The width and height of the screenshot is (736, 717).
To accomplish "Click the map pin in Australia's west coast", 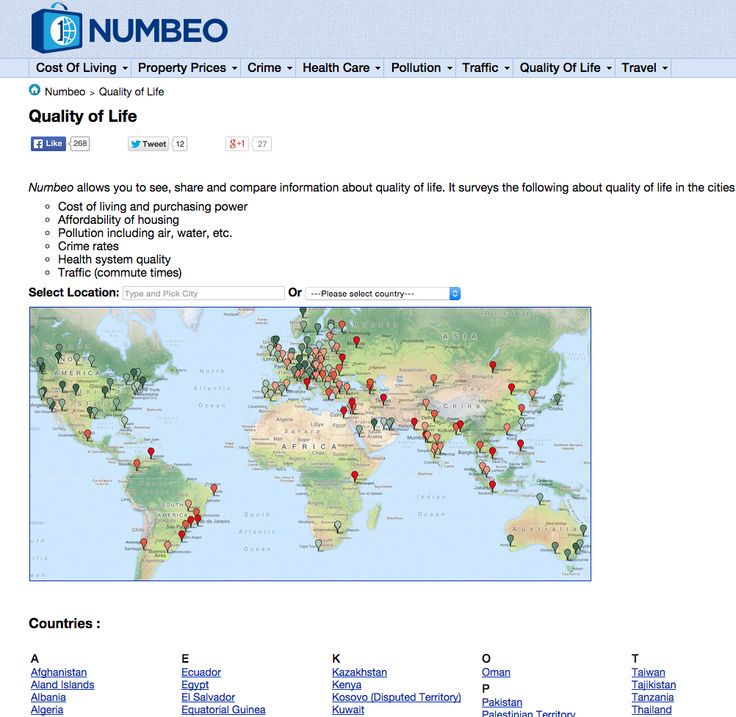I will click(x=511, y=539).
